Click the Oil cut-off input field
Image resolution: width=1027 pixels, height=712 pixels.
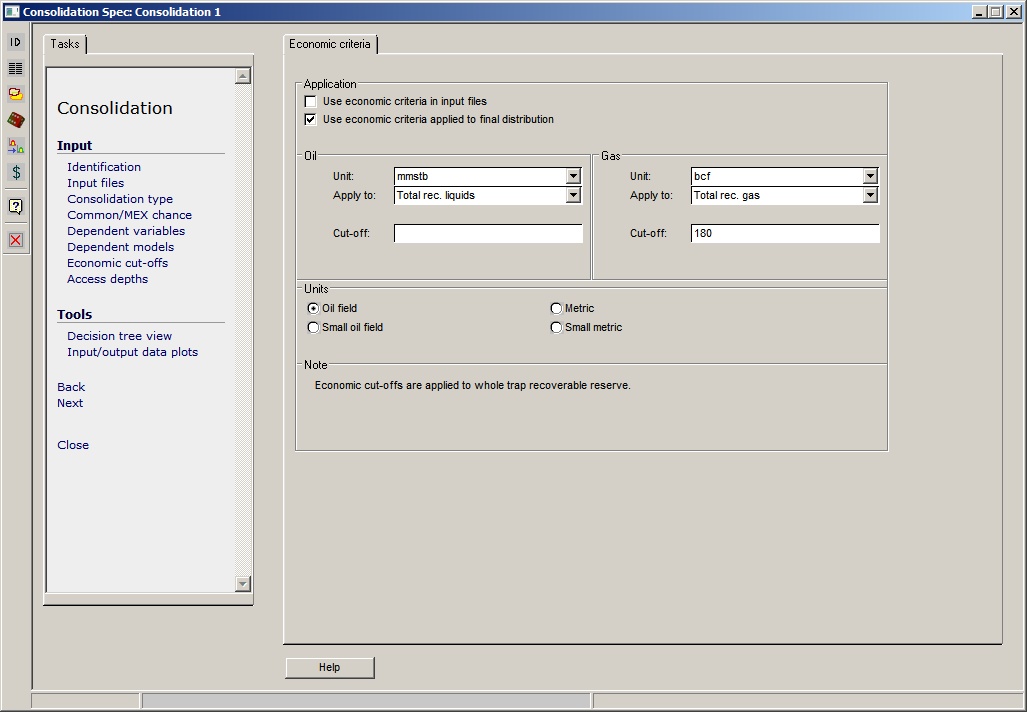[488, 234]
